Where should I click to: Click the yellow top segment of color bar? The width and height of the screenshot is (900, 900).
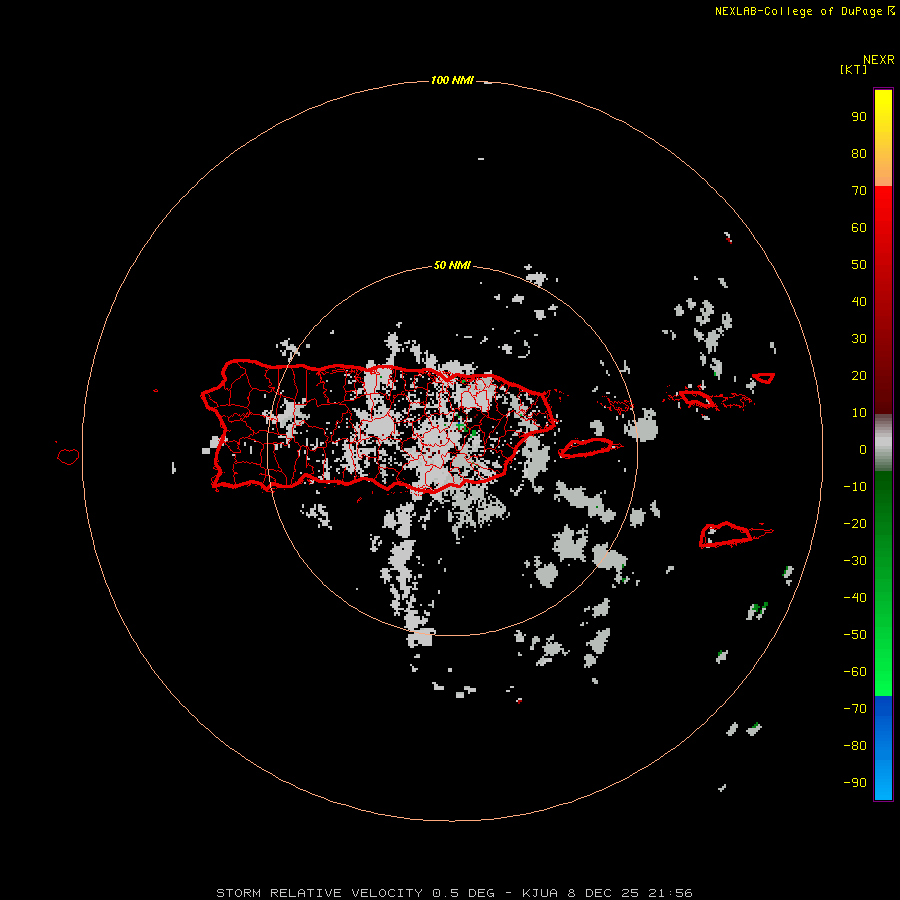click(x=883, y=138)
